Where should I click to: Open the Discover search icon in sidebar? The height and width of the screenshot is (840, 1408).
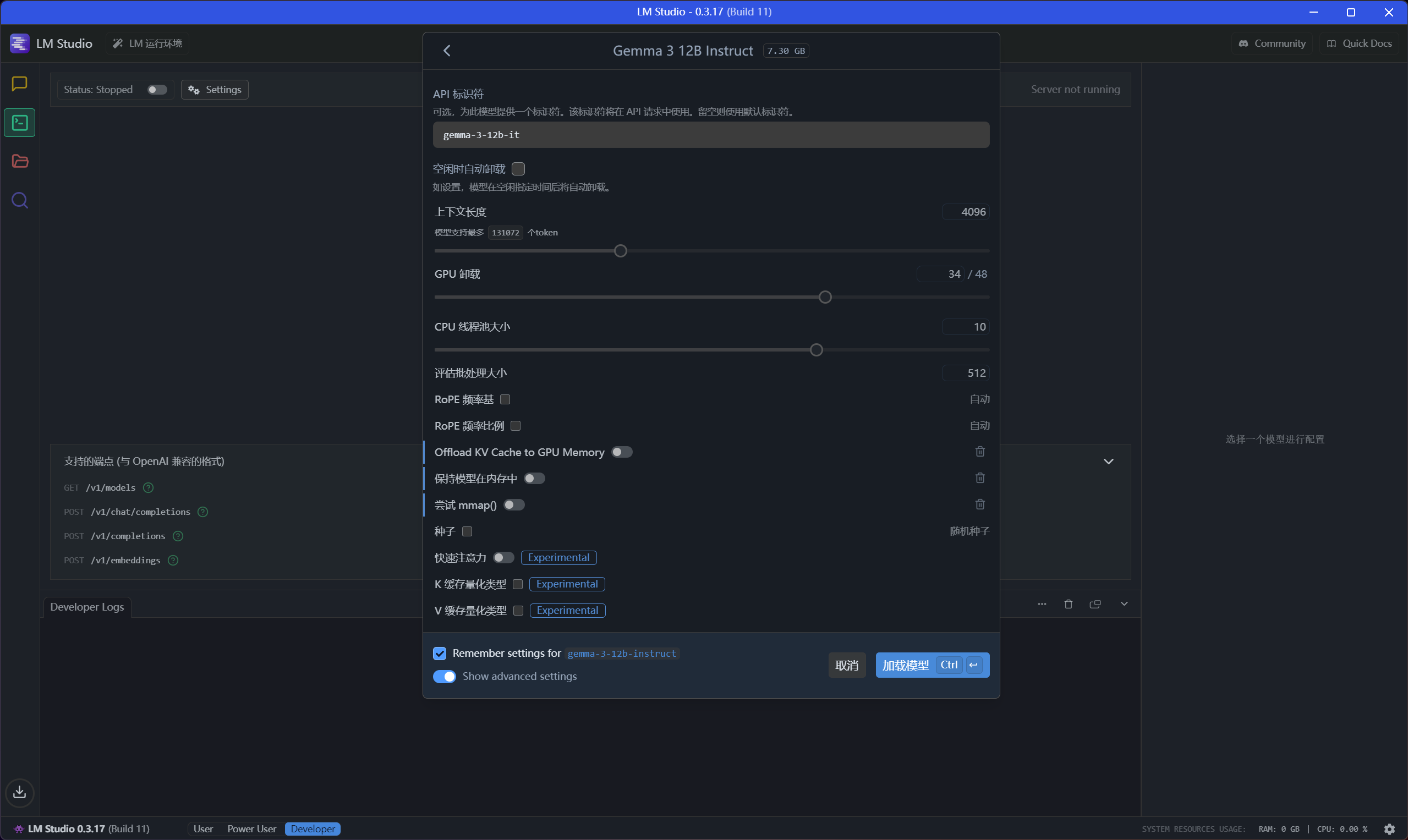tap(20, 200)
